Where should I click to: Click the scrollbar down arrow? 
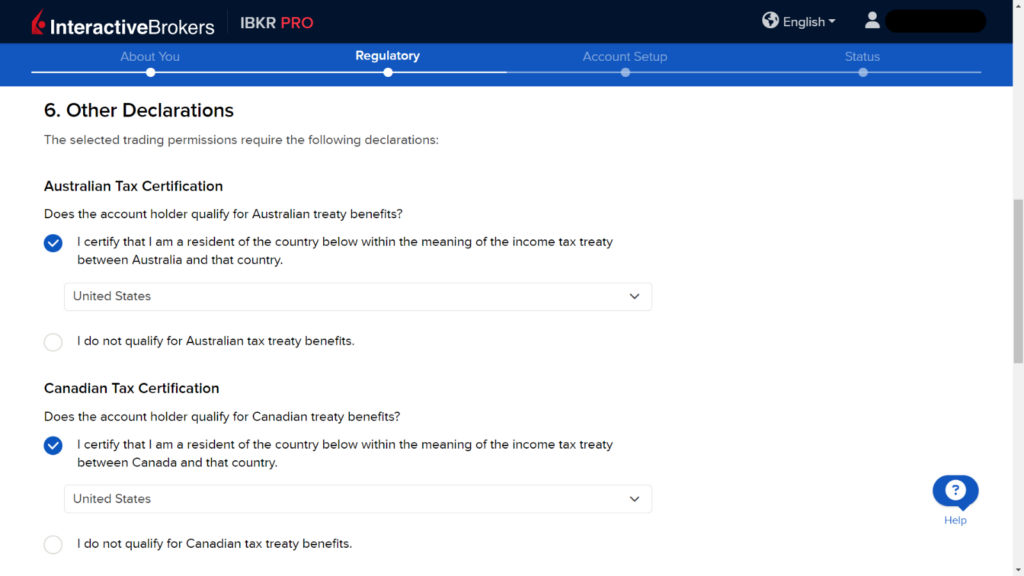1018,570
